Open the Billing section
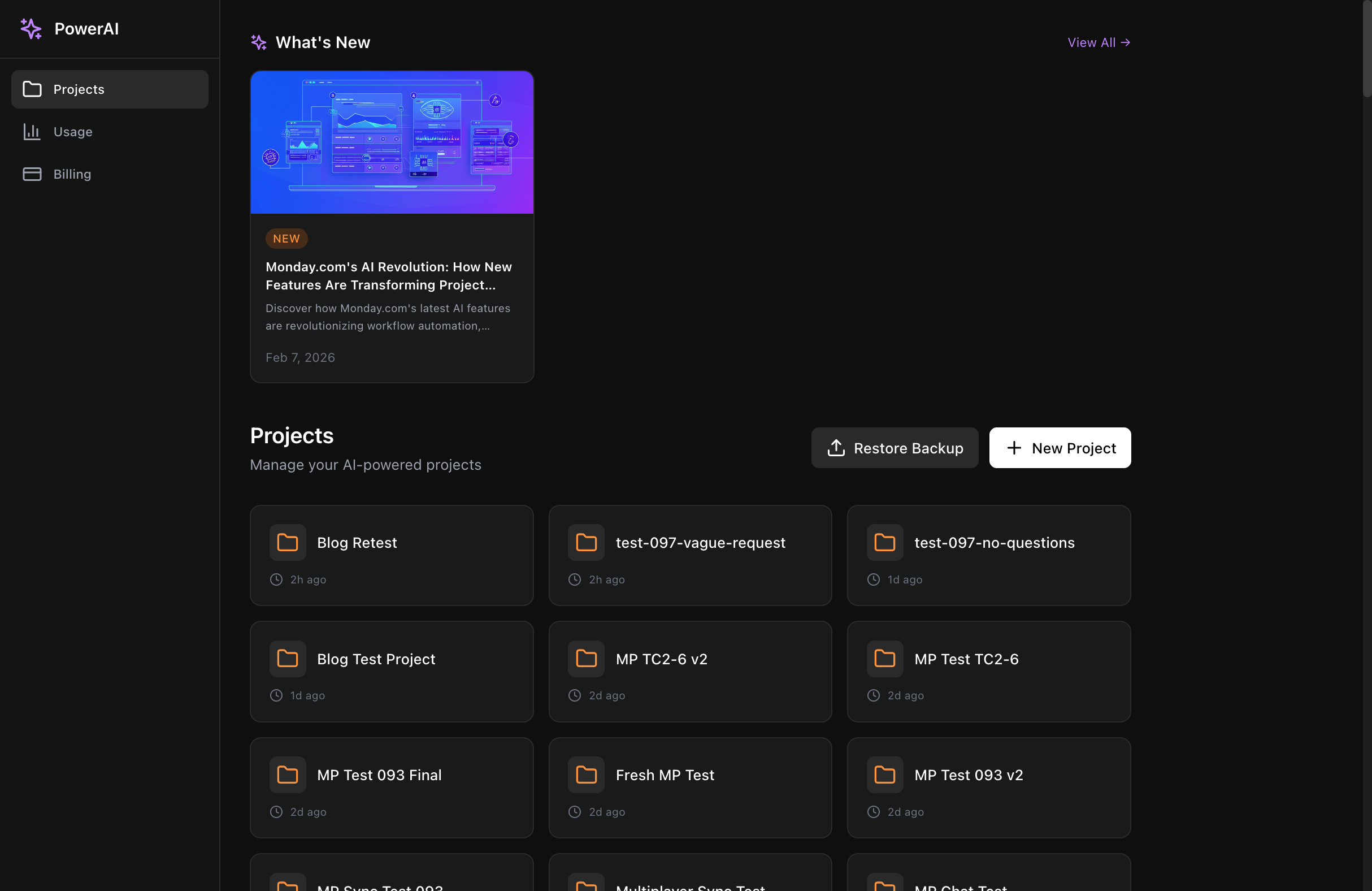 coord(73,174)
